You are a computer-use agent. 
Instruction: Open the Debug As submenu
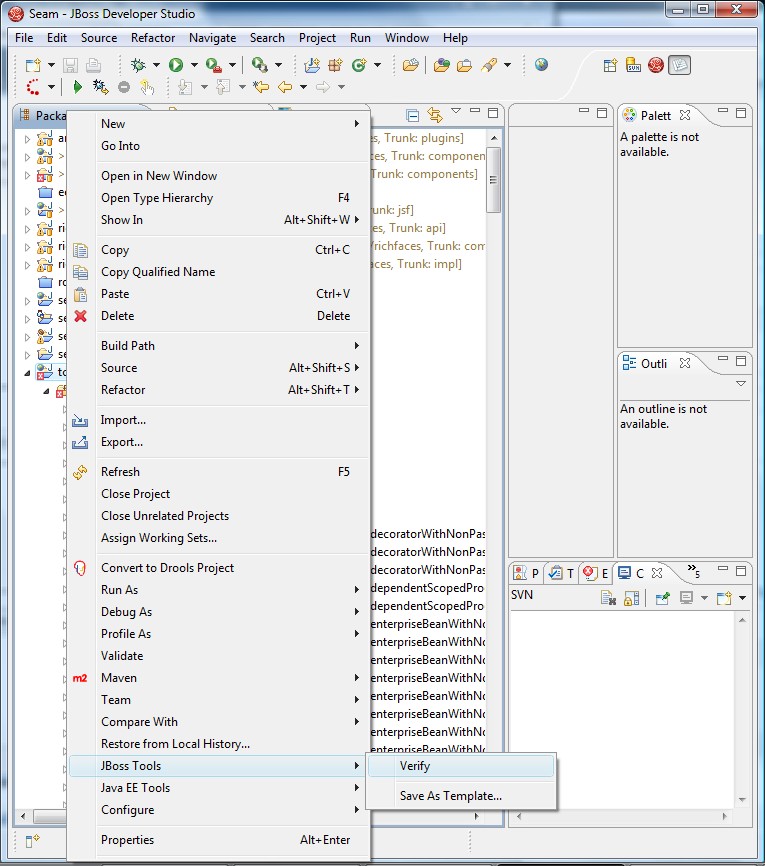point(219,612)
